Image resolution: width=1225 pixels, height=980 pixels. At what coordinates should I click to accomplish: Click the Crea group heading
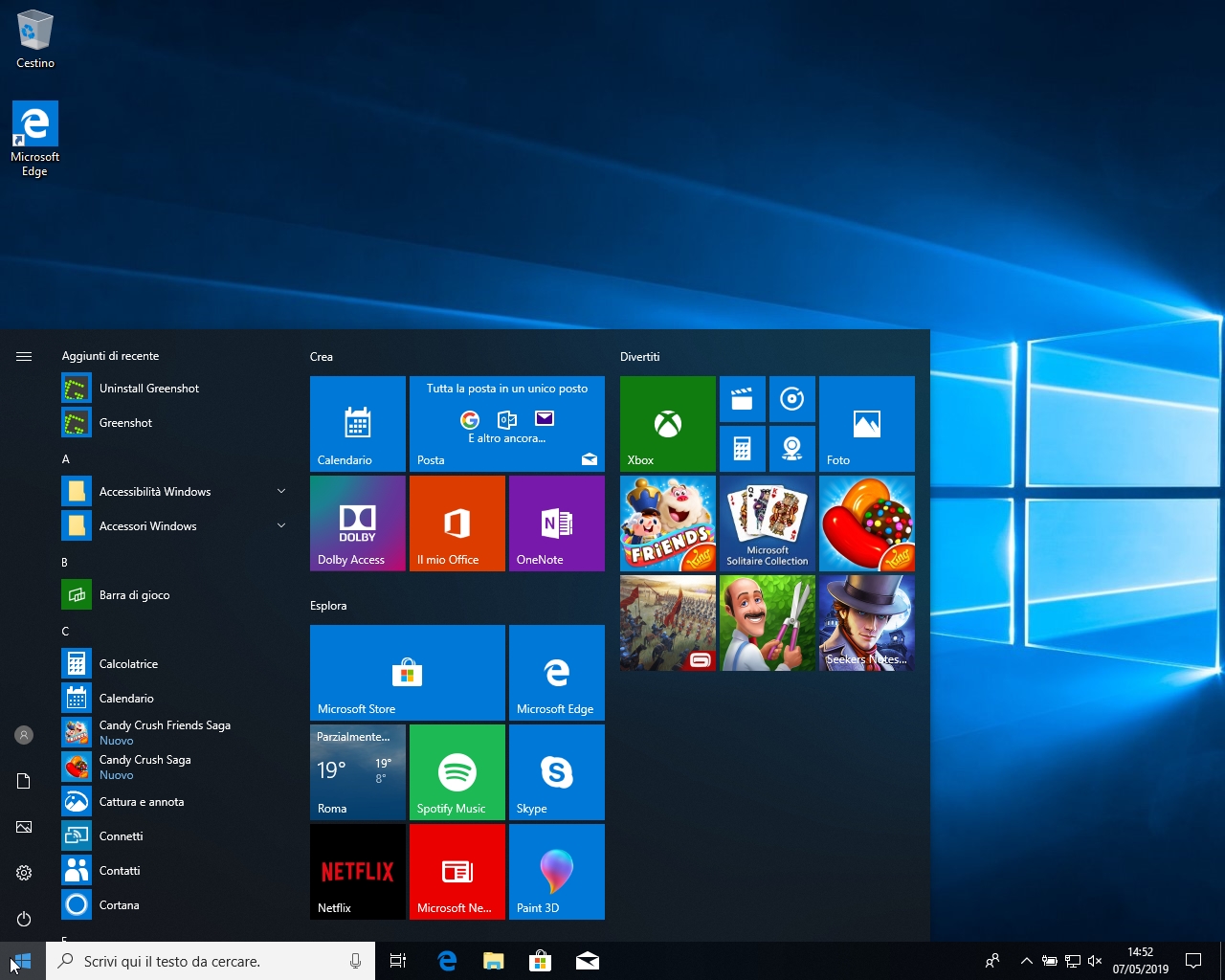tap(322, 357)
